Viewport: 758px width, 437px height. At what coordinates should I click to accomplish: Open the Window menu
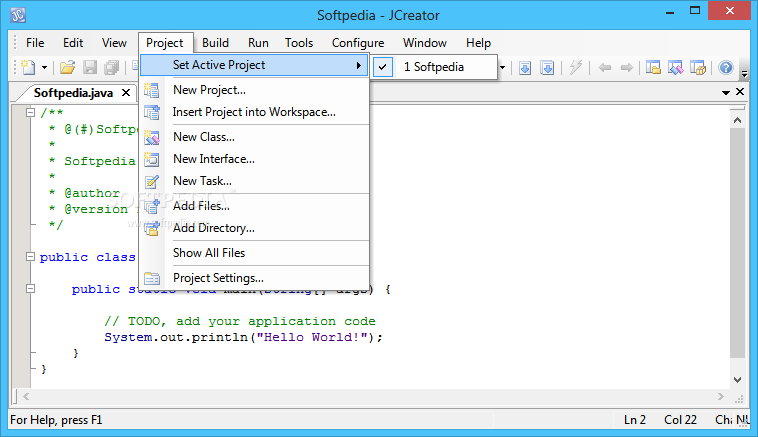(x=425, y=43)
